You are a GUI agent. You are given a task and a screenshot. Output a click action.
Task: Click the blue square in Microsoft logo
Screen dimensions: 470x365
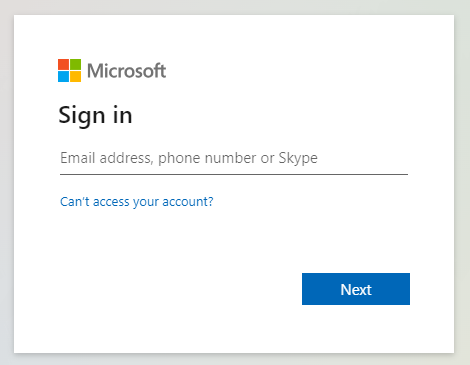point(63,76)
